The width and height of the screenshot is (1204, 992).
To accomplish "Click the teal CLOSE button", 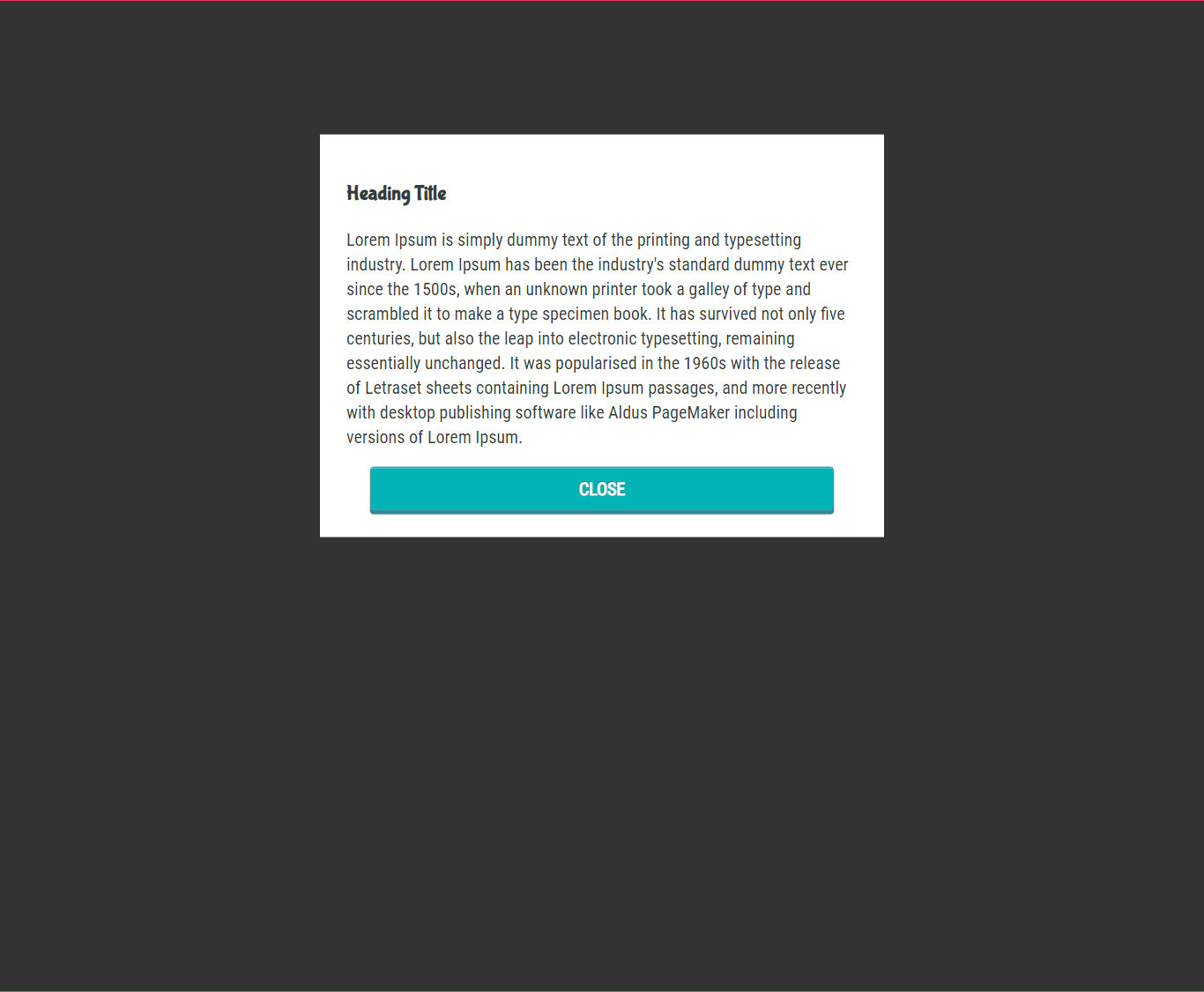I will (x=602, y=490).
